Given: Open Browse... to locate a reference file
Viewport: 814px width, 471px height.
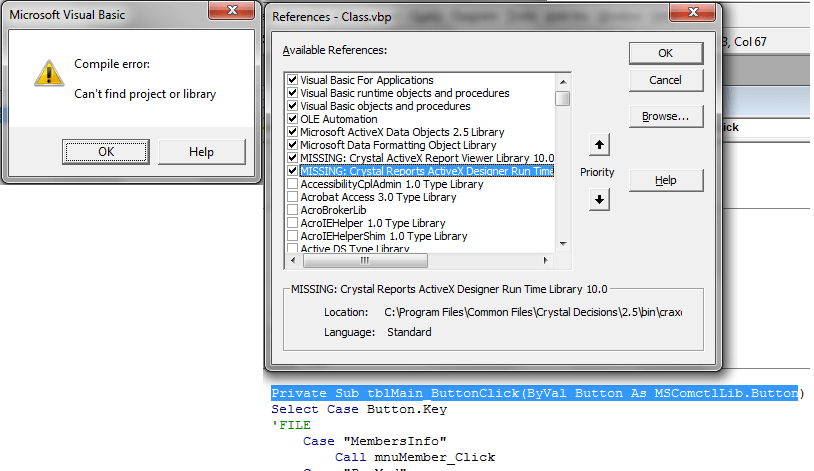Looking at the screenshot, I should click(666, 116).
